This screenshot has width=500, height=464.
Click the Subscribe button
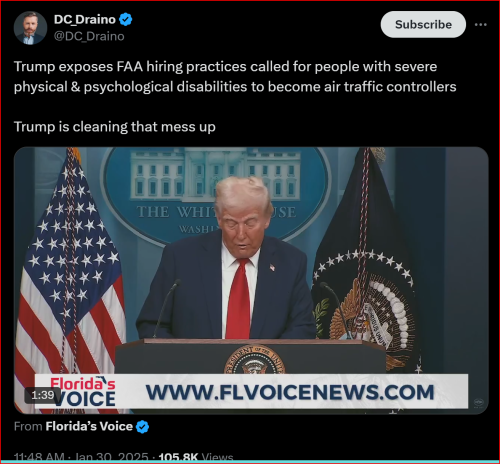[x=423, y=24]
